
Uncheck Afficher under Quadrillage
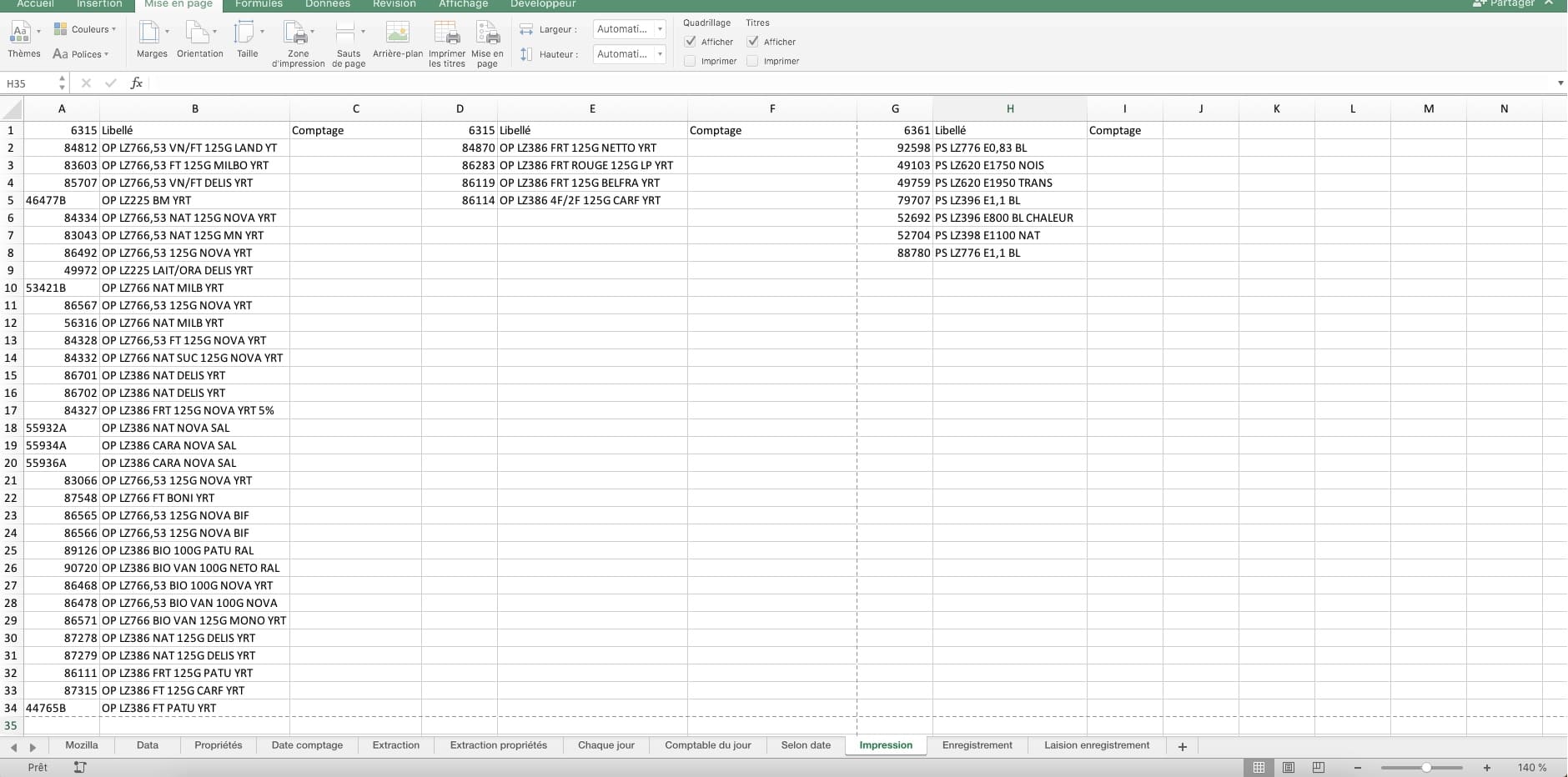click(691, 42)
